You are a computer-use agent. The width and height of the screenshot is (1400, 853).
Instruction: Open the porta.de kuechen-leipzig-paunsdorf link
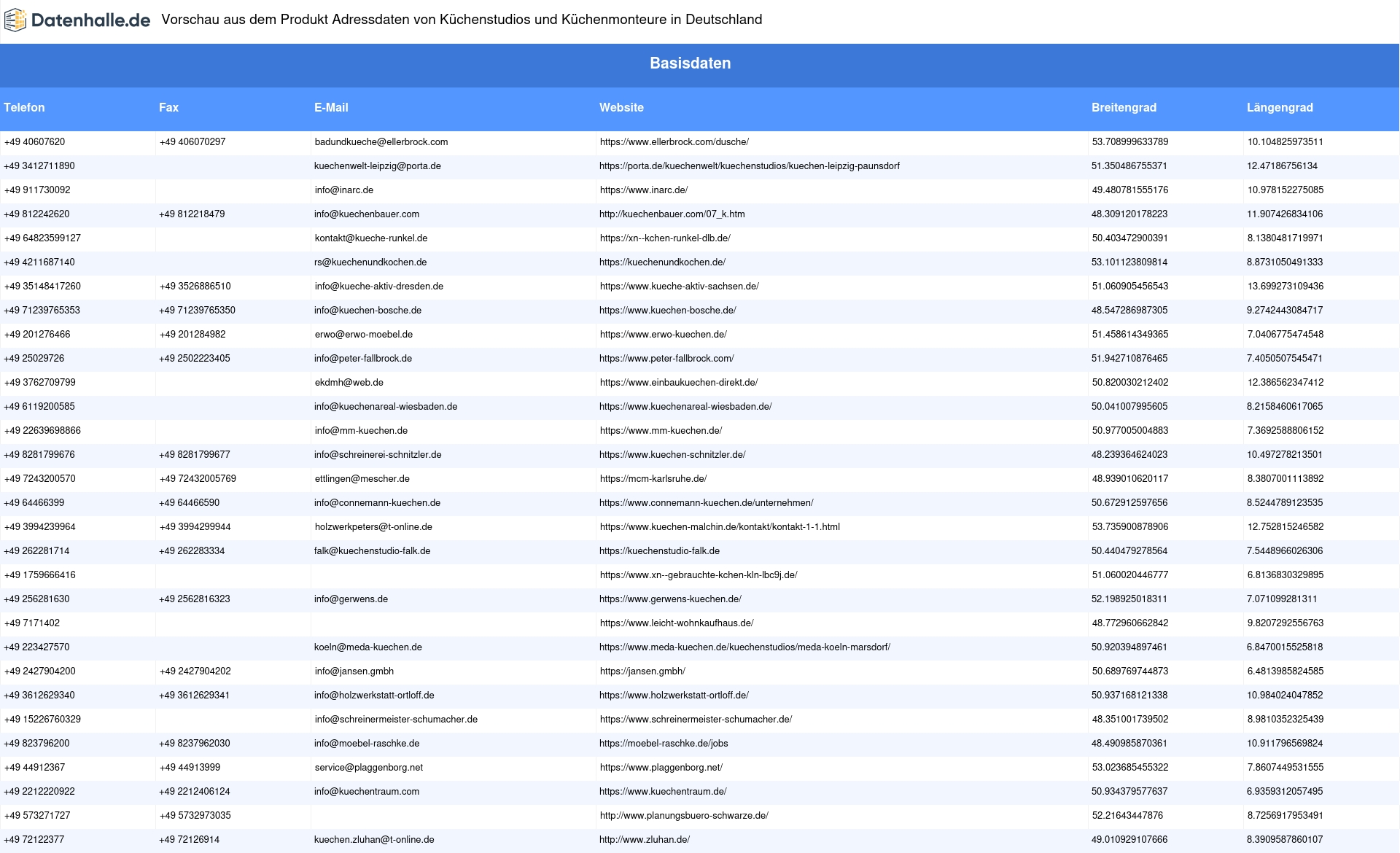(750, 166)
